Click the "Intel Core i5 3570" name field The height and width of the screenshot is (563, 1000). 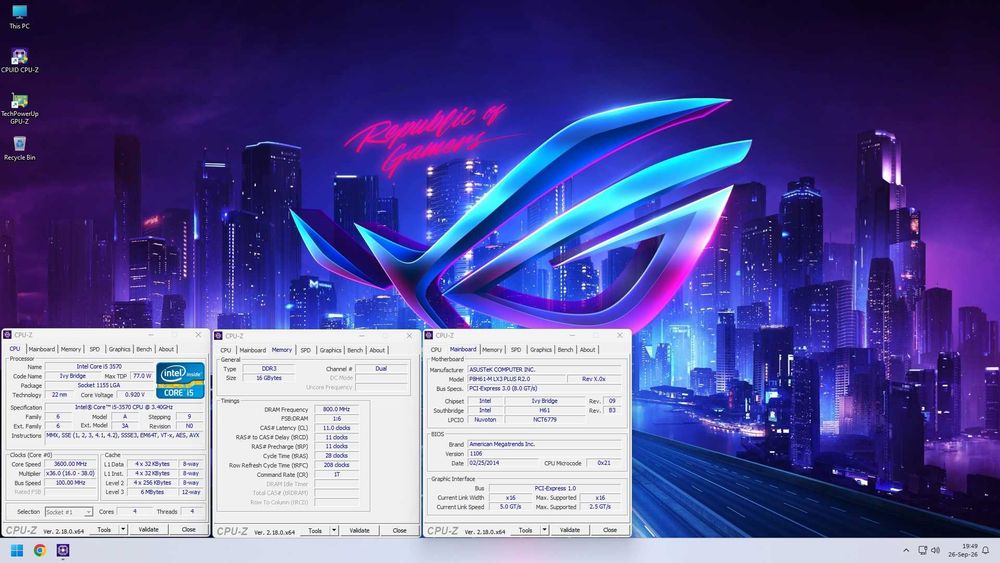point(99,367)
